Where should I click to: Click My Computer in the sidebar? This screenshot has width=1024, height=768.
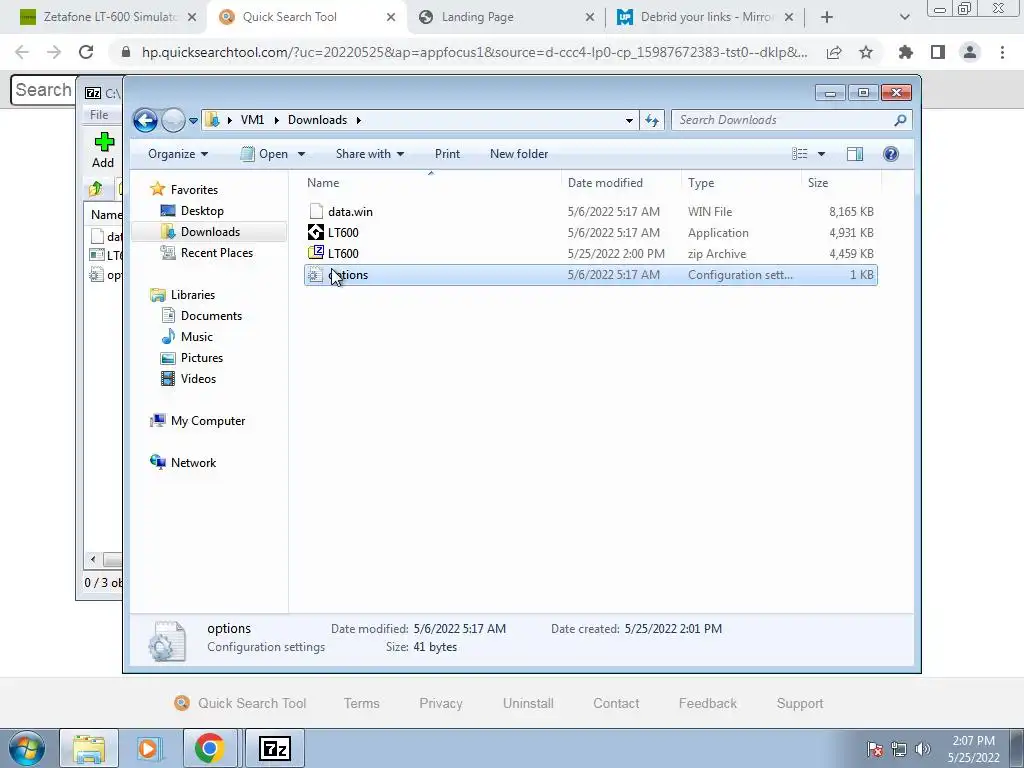tap(208, 421)
